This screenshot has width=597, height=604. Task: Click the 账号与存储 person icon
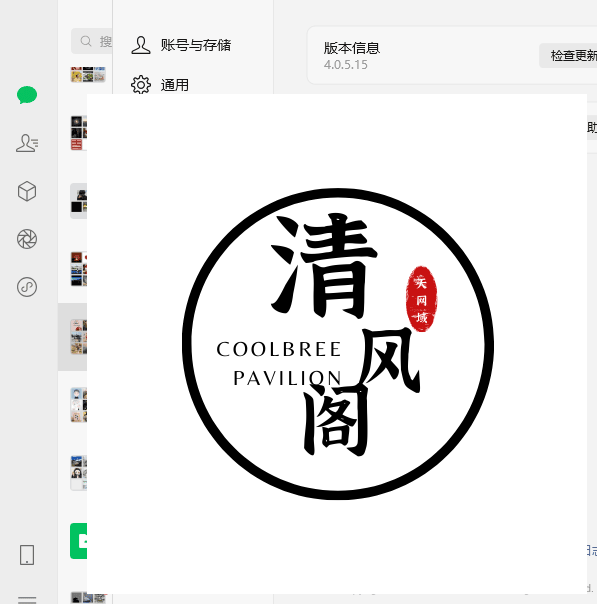(x=141, y=45)
